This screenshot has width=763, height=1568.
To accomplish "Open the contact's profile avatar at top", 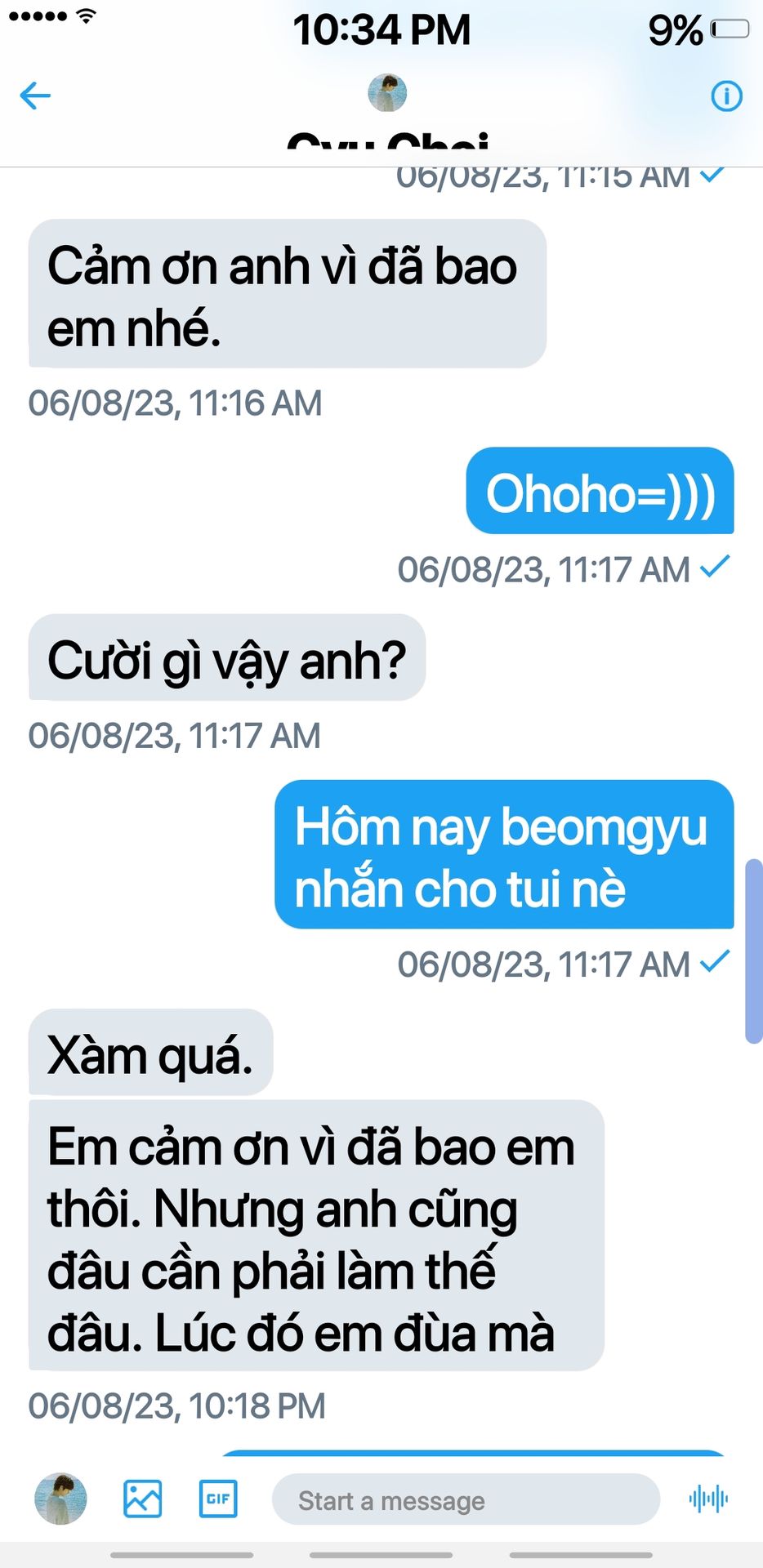I will point(387,92).
